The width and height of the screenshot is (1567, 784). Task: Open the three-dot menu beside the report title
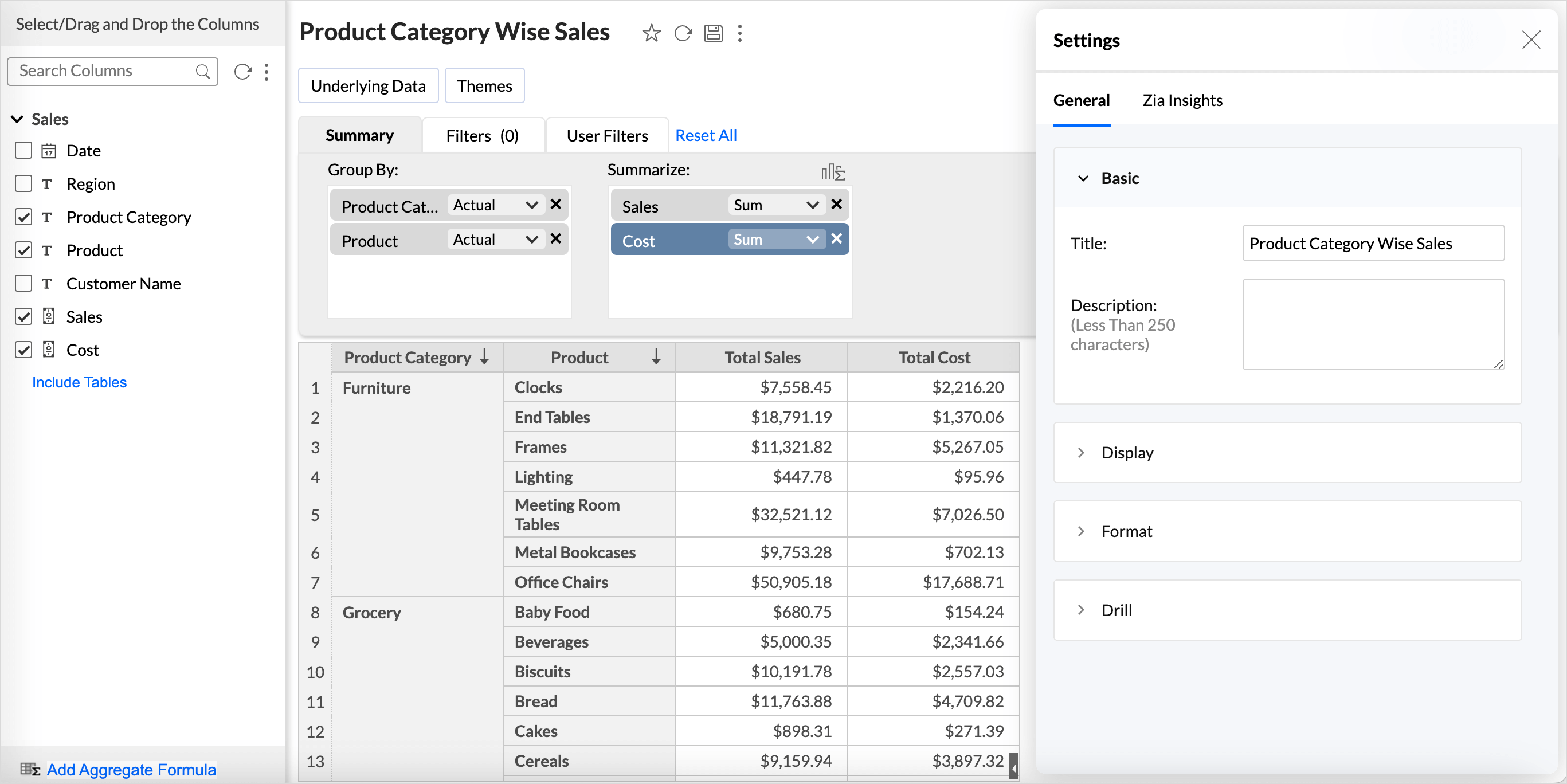point(740,33)
